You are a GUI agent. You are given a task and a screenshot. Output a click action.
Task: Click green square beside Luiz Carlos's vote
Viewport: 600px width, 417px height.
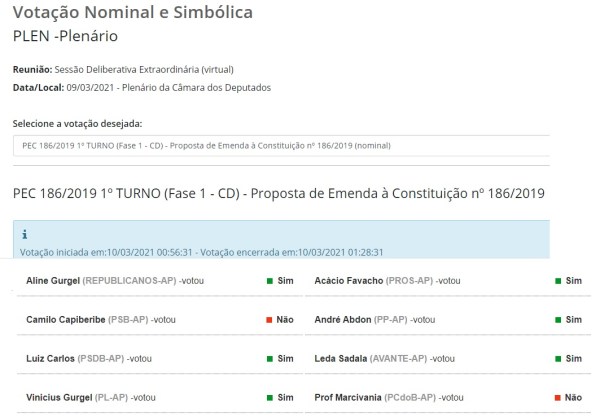tap(269, 358)
